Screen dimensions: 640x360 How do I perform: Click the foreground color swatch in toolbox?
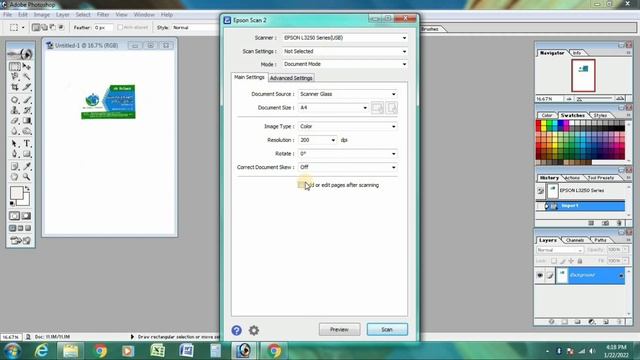pyautogui.click(x=16, y=193)
